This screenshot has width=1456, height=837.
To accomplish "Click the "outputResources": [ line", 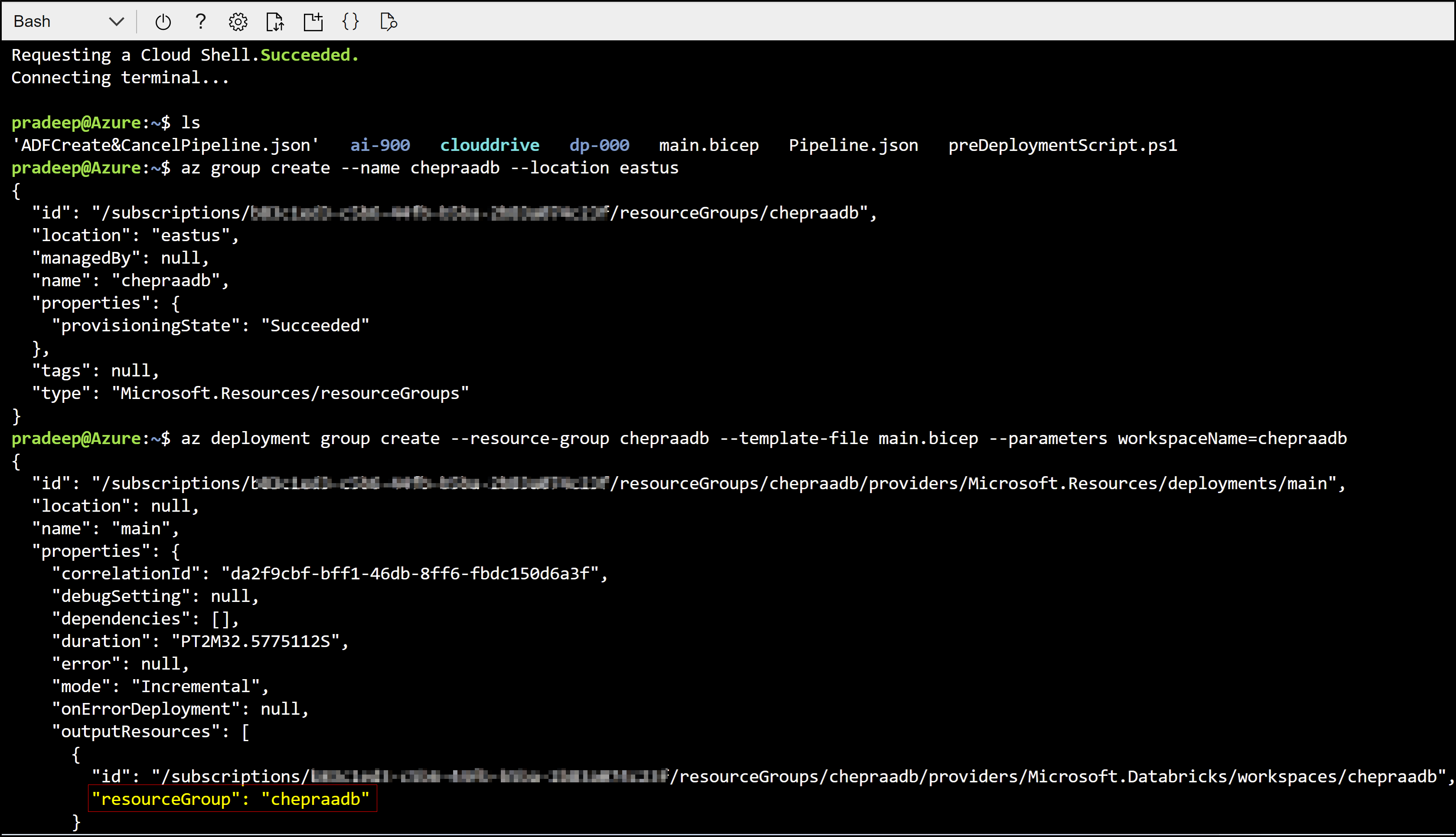I will tap(150, 731).
